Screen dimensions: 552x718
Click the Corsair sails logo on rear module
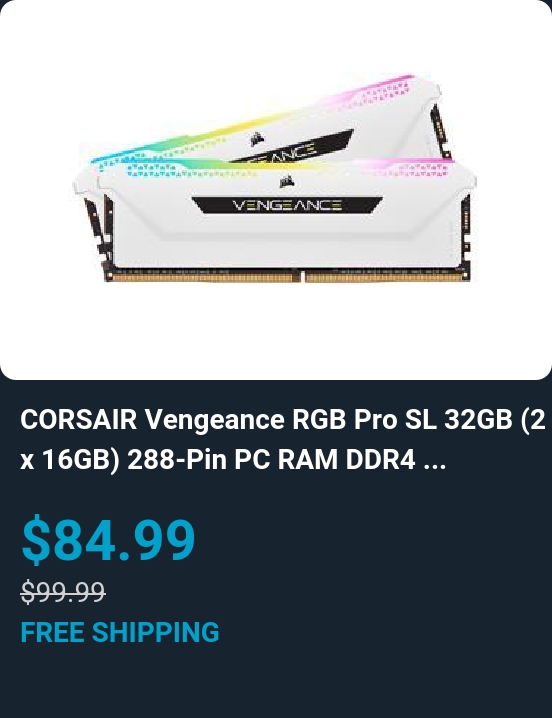point(257,138)
